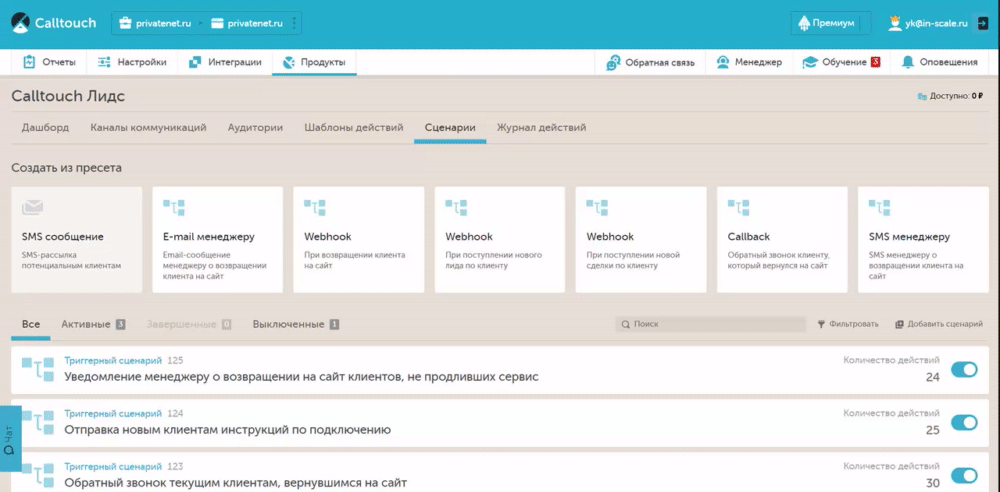Click the Настройки sliders icon

pos(104,62)
